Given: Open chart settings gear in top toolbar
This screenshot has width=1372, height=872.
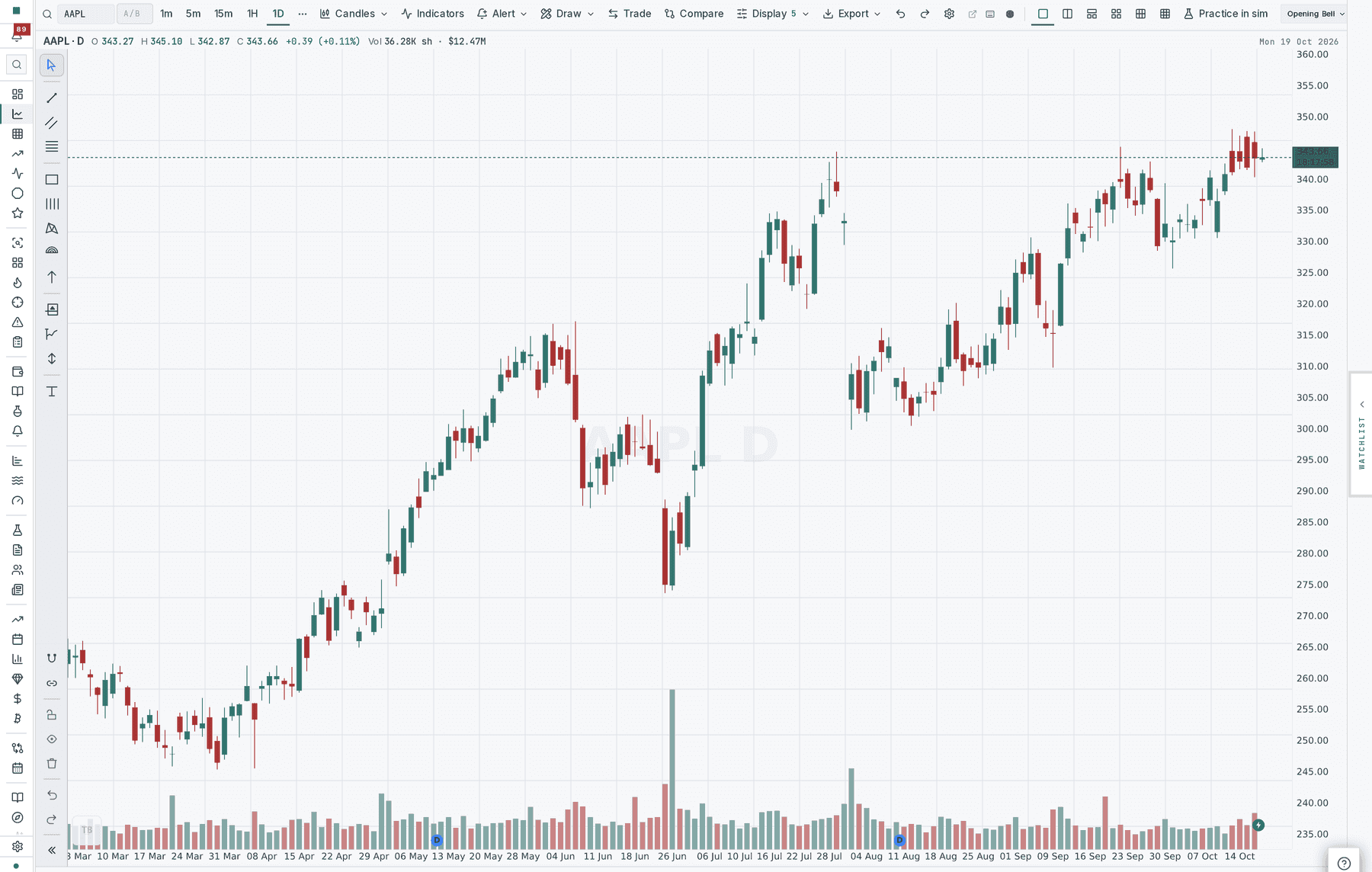Looking at the screenshot, I should coord(949,14).
